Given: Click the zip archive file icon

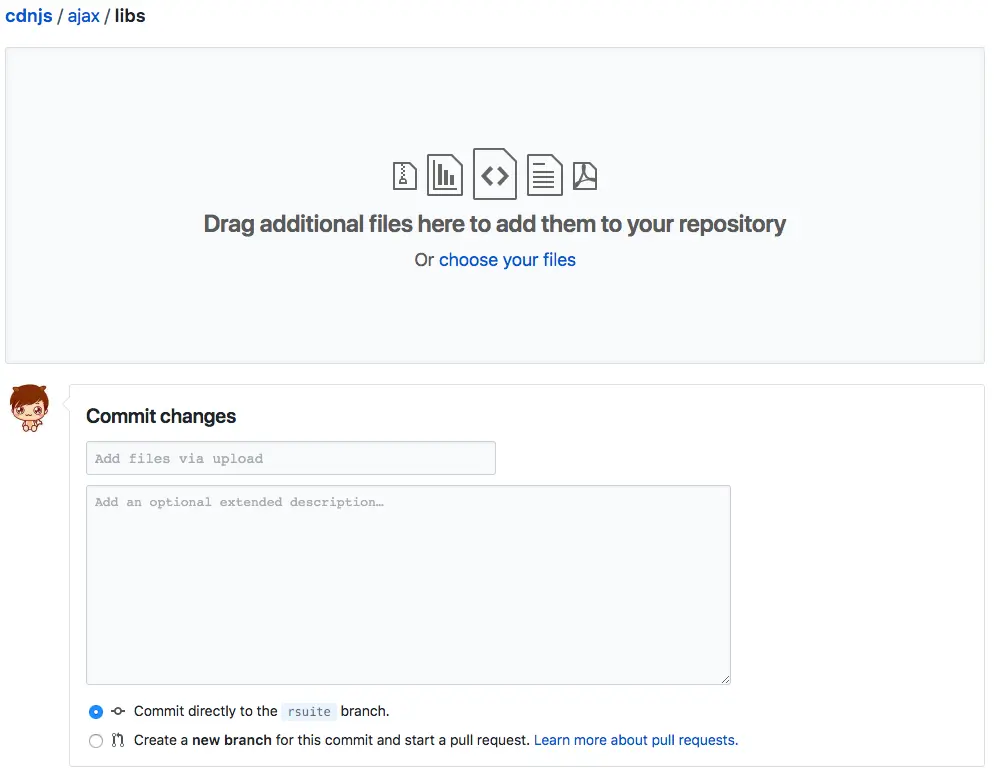Looking at the screenshot, I should (x=404, y=176).
